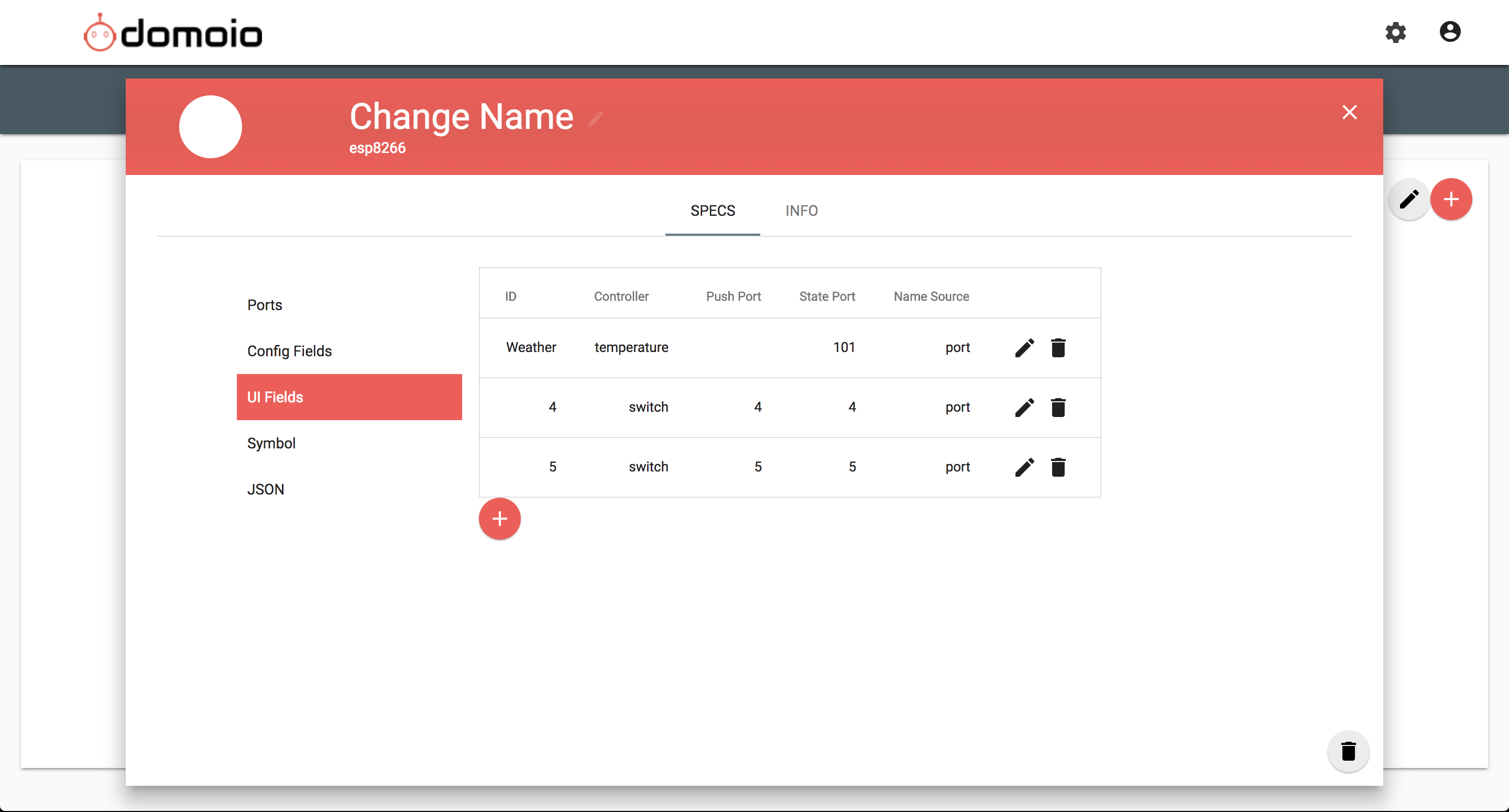Edit device name pencil next to Change Name
1509x812 pixels.
pyautogui.click(x=596, y=118)
